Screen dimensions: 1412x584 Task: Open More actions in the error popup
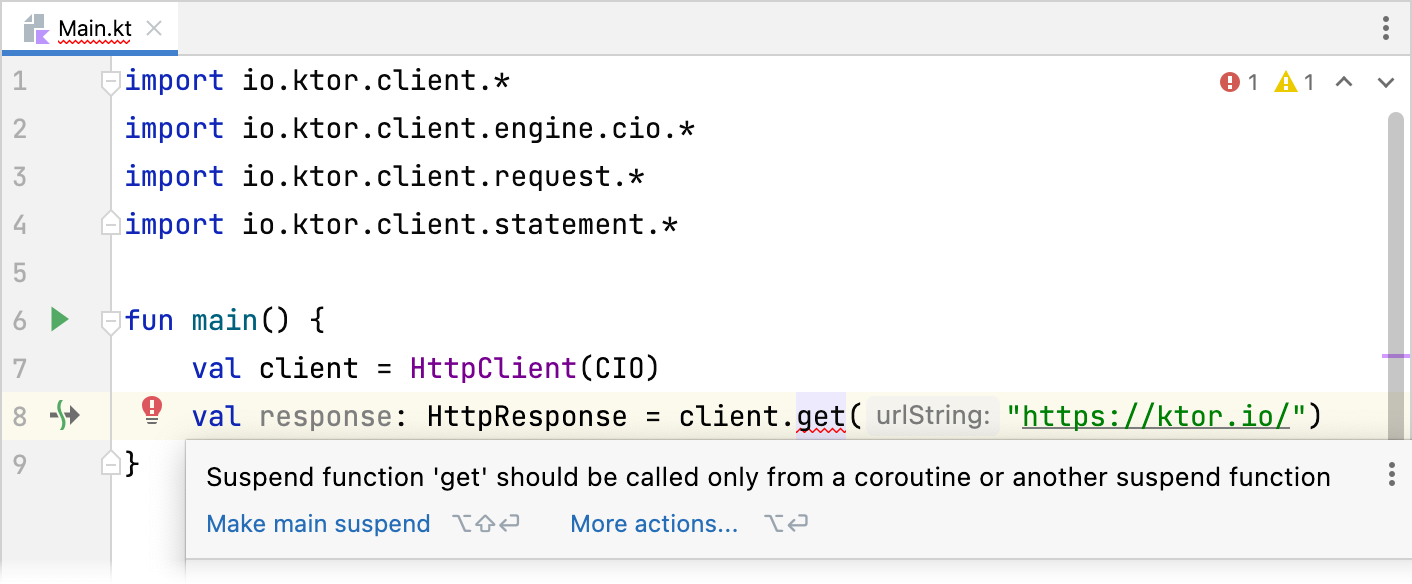tap(654, 523)
